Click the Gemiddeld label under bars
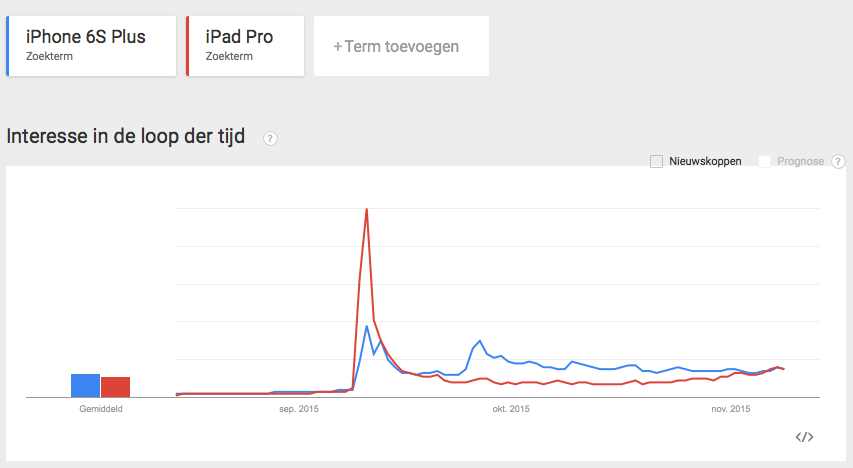Viewport: 853px width, 468px height. point(101,409)
